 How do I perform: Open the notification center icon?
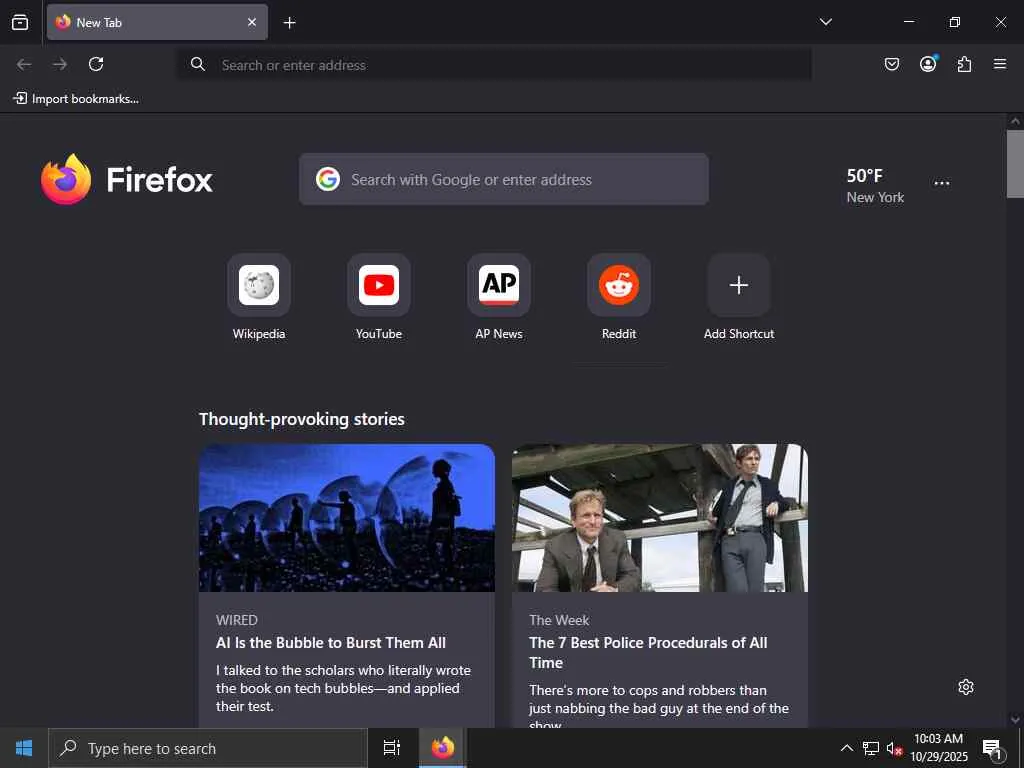pos(992,749)
